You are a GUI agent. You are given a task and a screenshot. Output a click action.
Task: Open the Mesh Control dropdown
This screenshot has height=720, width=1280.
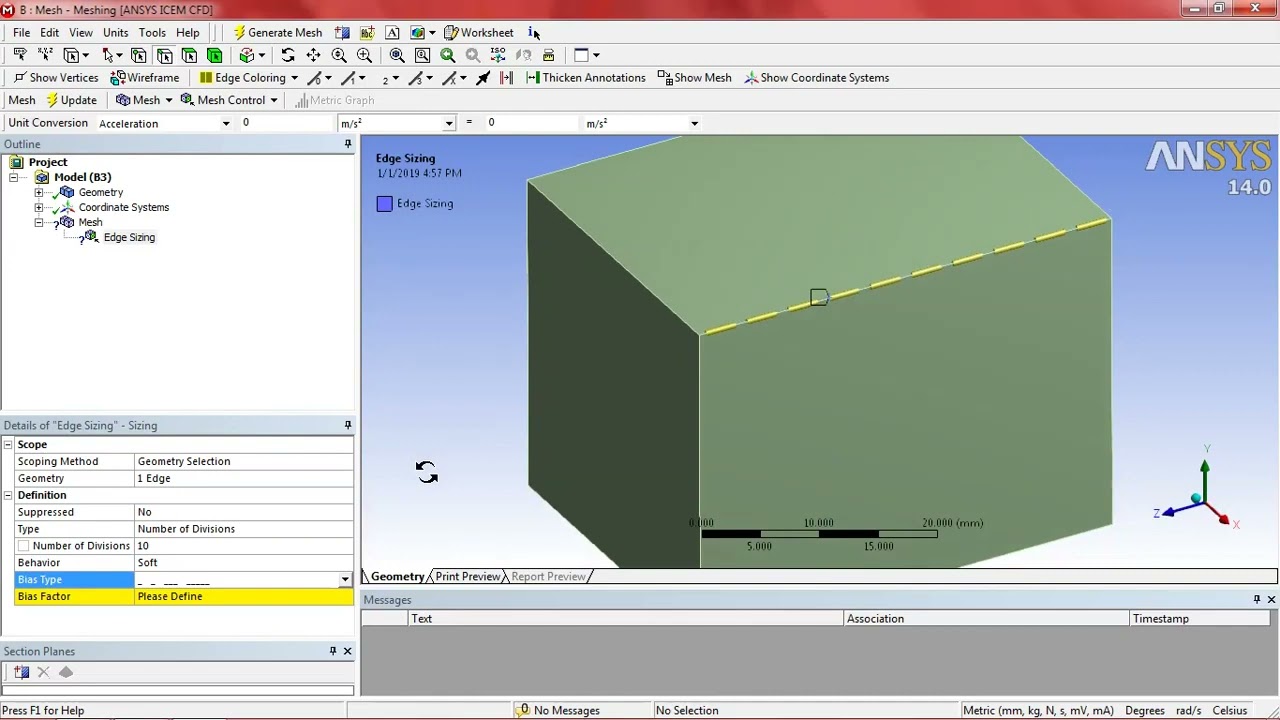pos(273,100)
